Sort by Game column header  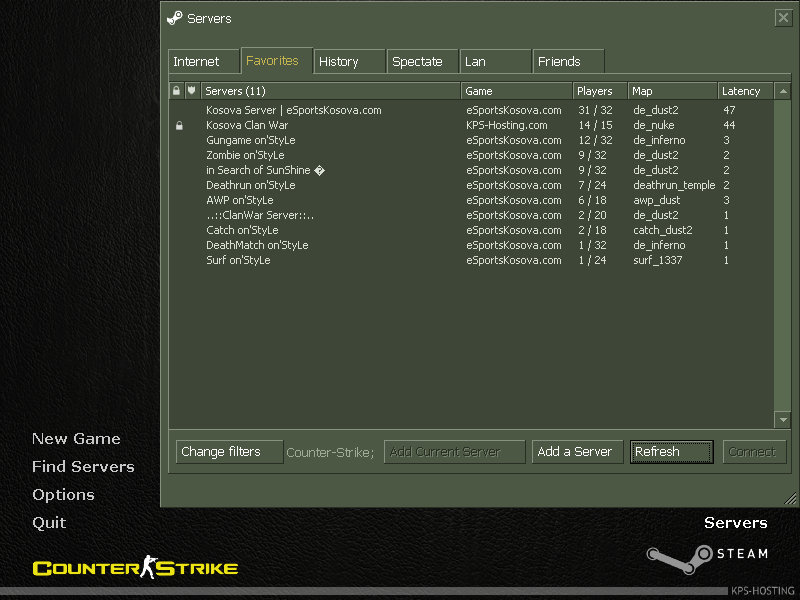[516, 91]
